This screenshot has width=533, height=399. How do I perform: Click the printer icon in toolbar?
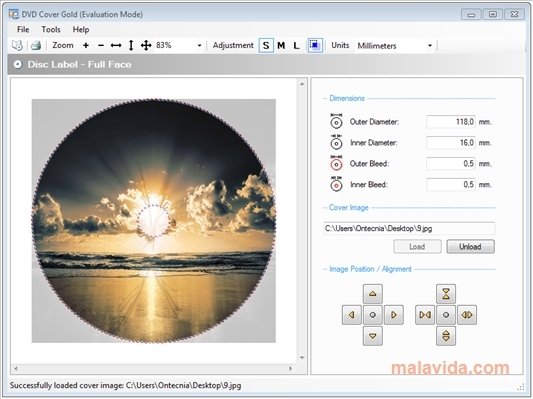(36, 45)
